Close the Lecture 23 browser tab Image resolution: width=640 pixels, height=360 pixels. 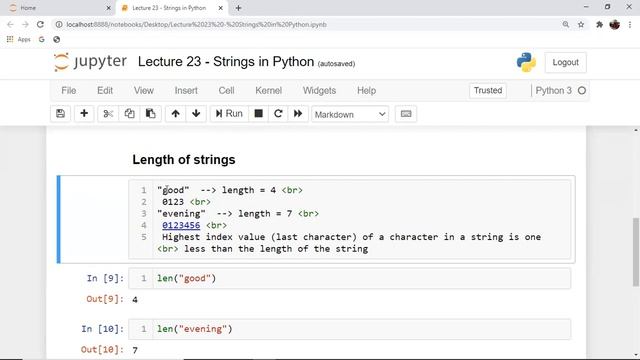tap(221, 8)
